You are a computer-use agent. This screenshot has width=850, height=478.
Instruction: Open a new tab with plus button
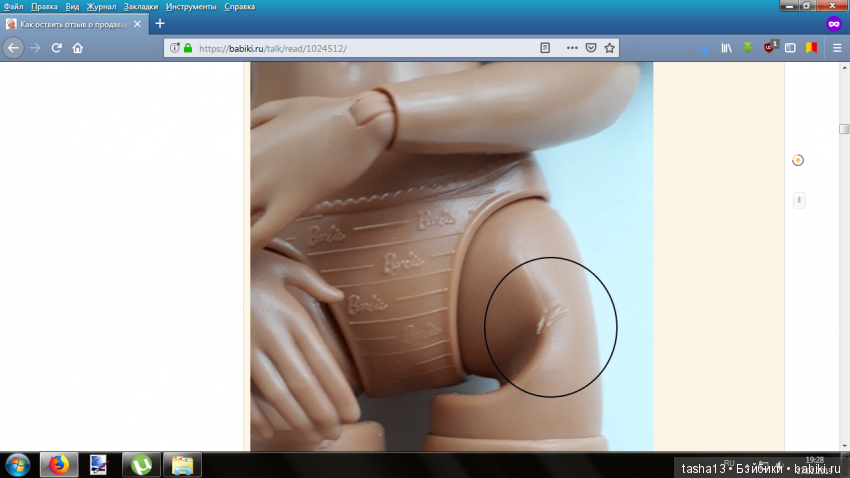159,23
